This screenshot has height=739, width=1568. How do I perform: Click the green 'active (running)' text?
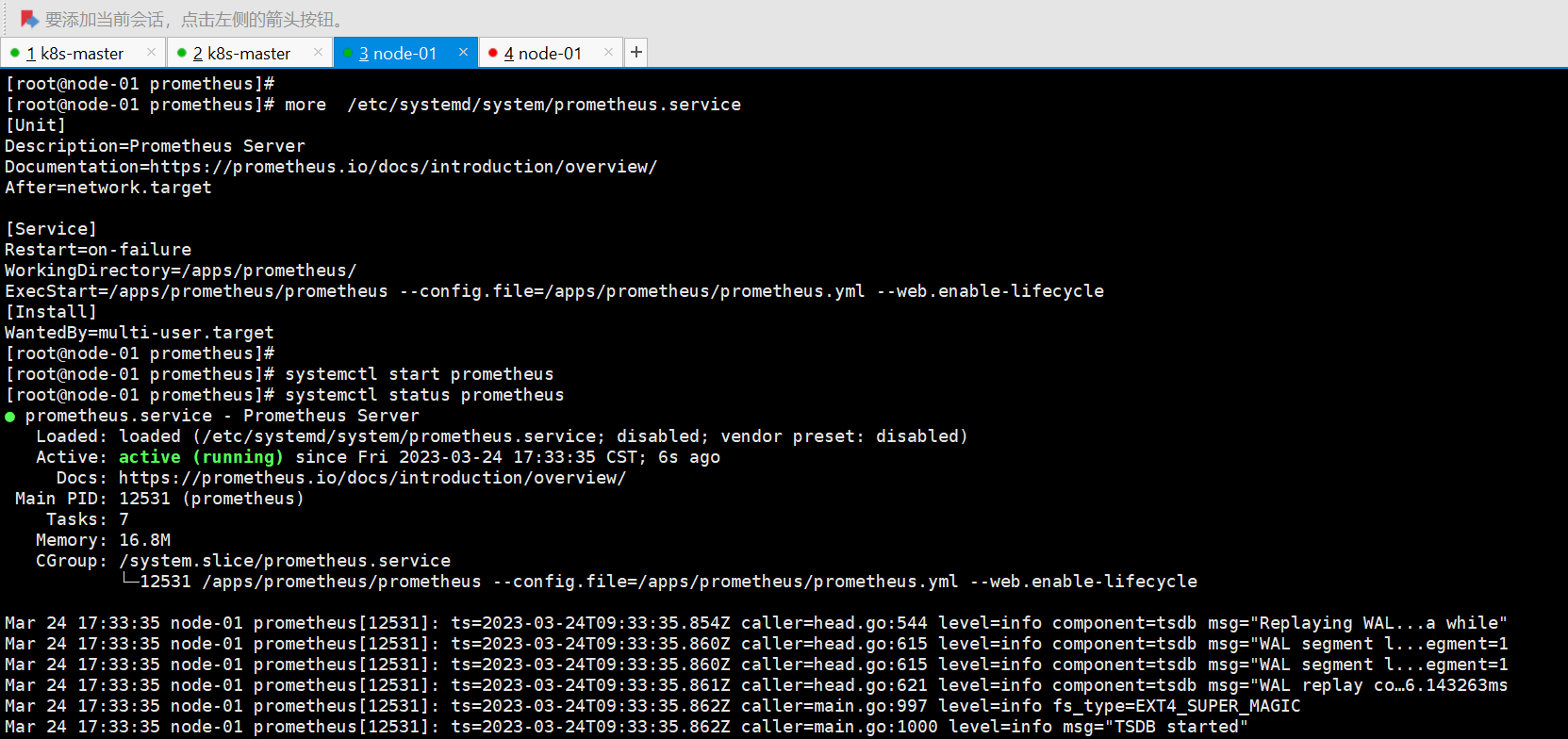pyautogui.click(x=201, y=457)
